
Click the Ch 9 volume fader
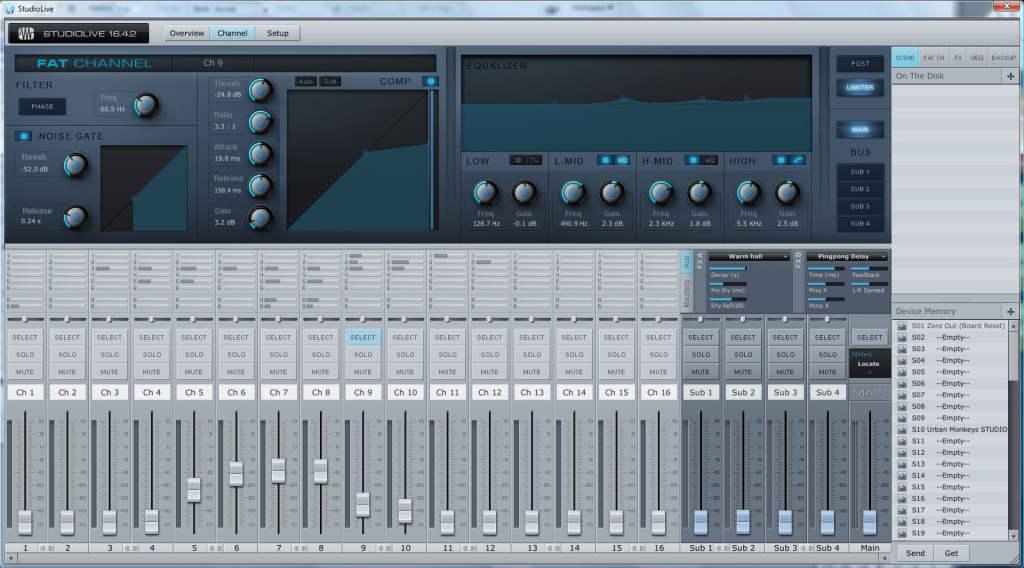click(x=362, y=504)
